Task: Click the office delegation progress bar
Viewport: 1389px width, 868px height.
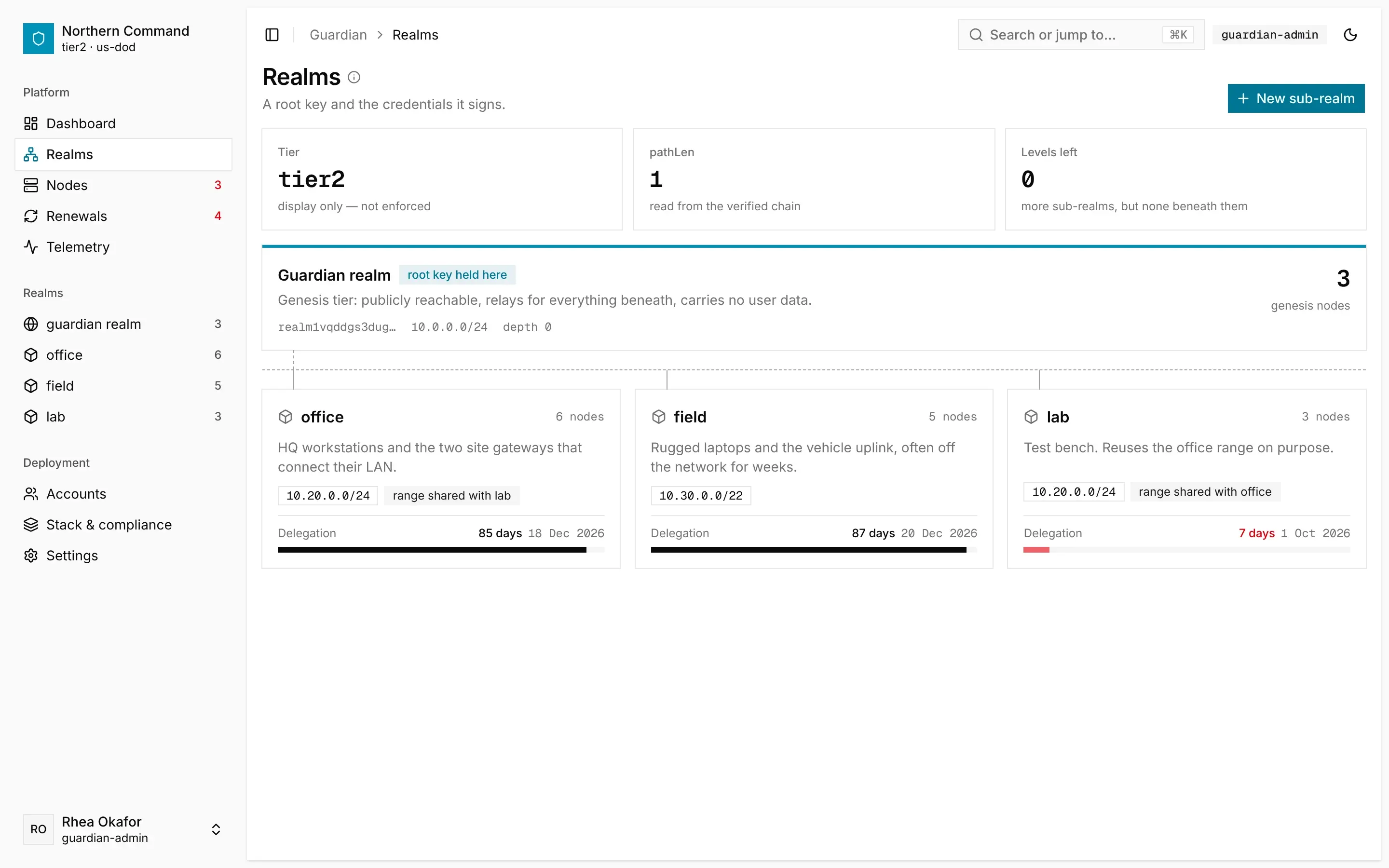Action: 441,550
